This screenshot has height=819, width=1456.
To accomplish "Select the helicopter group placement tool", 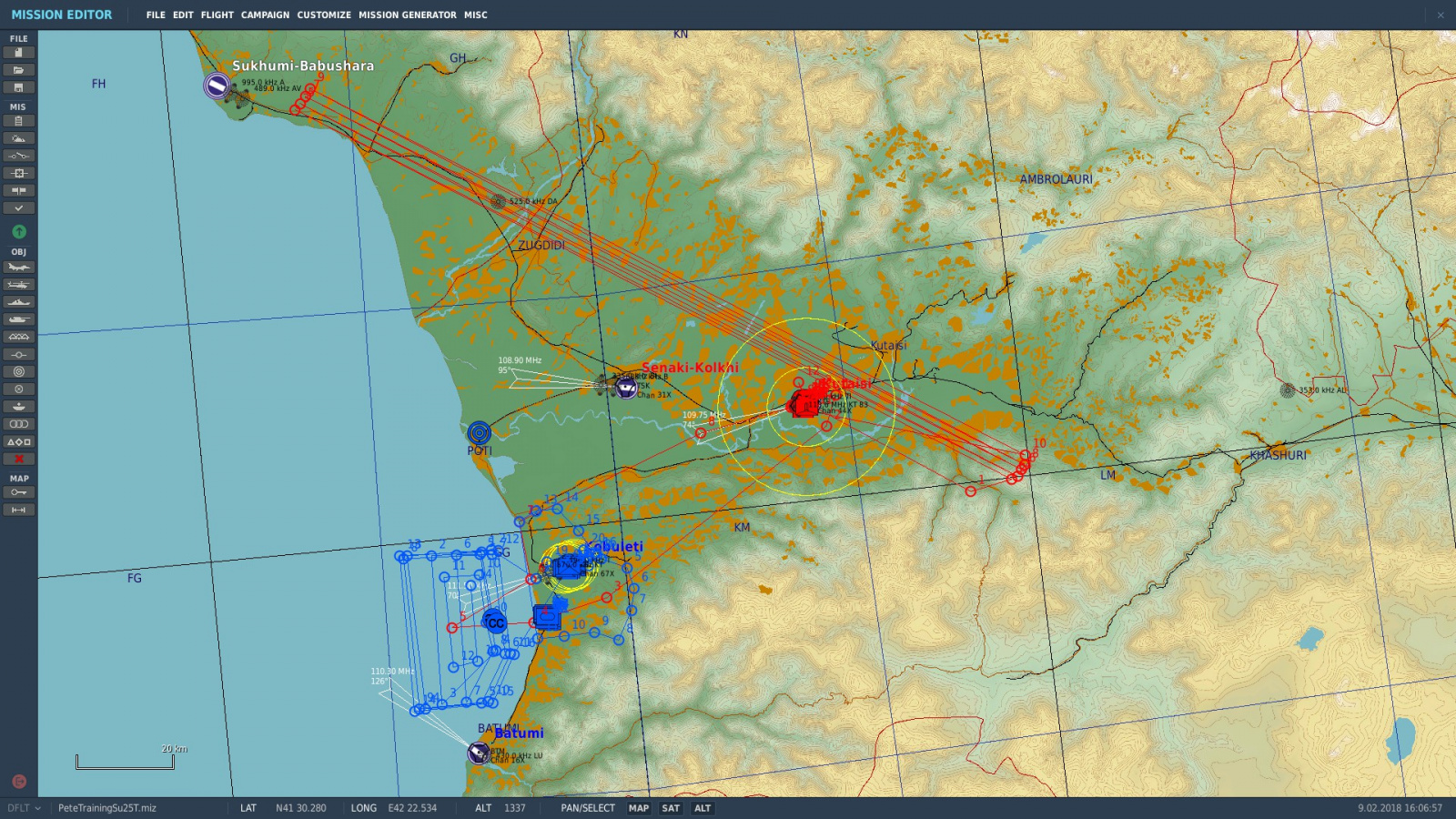I will 18,285.
